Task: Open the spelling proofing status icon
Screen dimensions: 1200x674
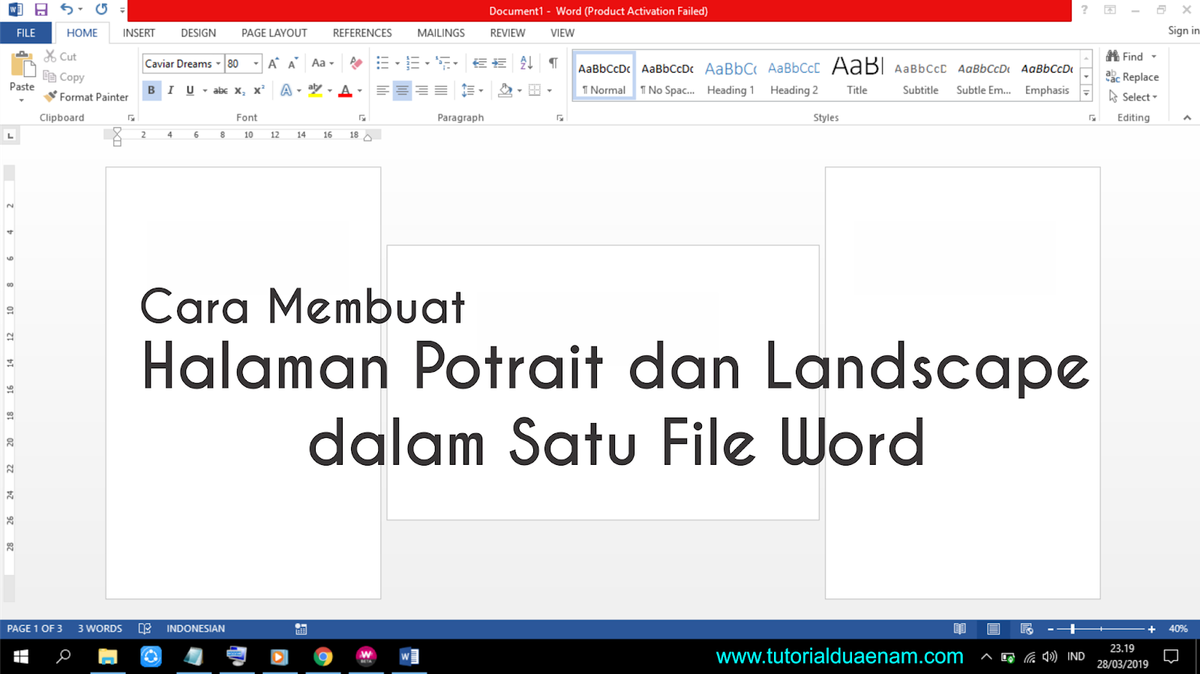Action: [x=145, y=629]
